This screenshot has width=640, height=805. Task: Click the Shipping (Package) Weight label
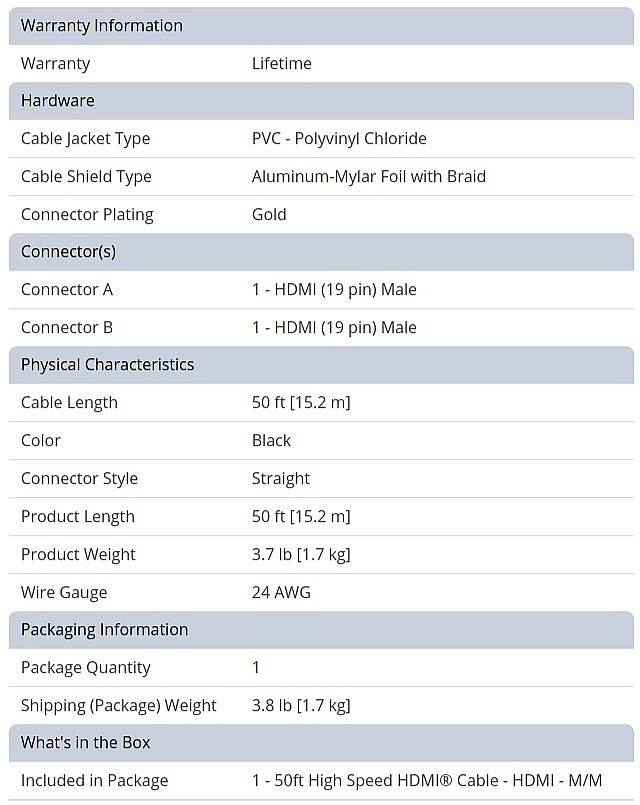pos(118,706)
